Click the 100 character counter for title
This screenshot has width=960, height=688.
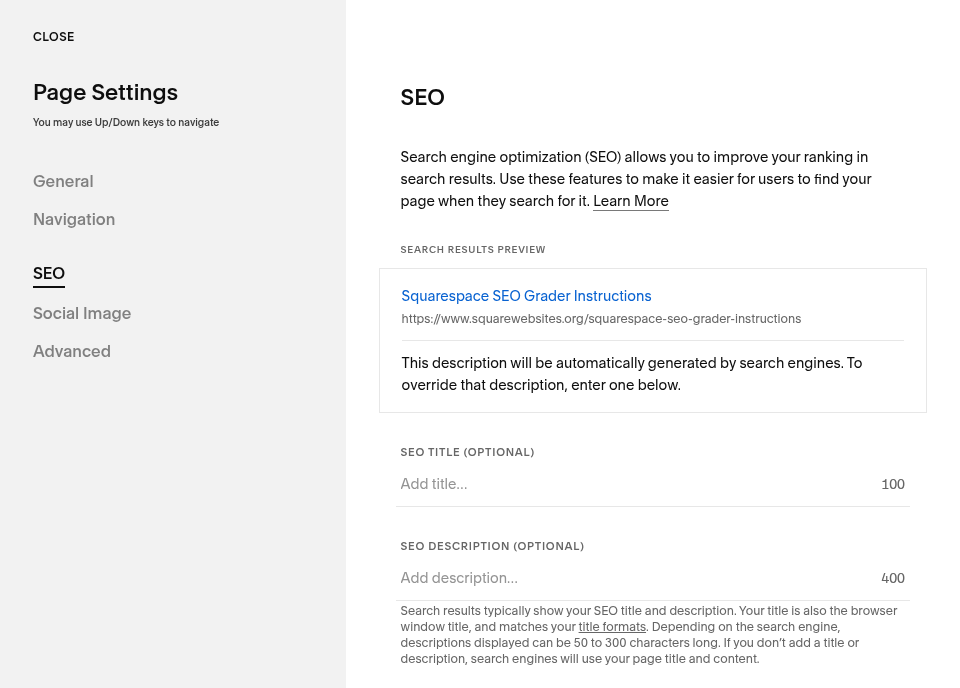point(893,484)
